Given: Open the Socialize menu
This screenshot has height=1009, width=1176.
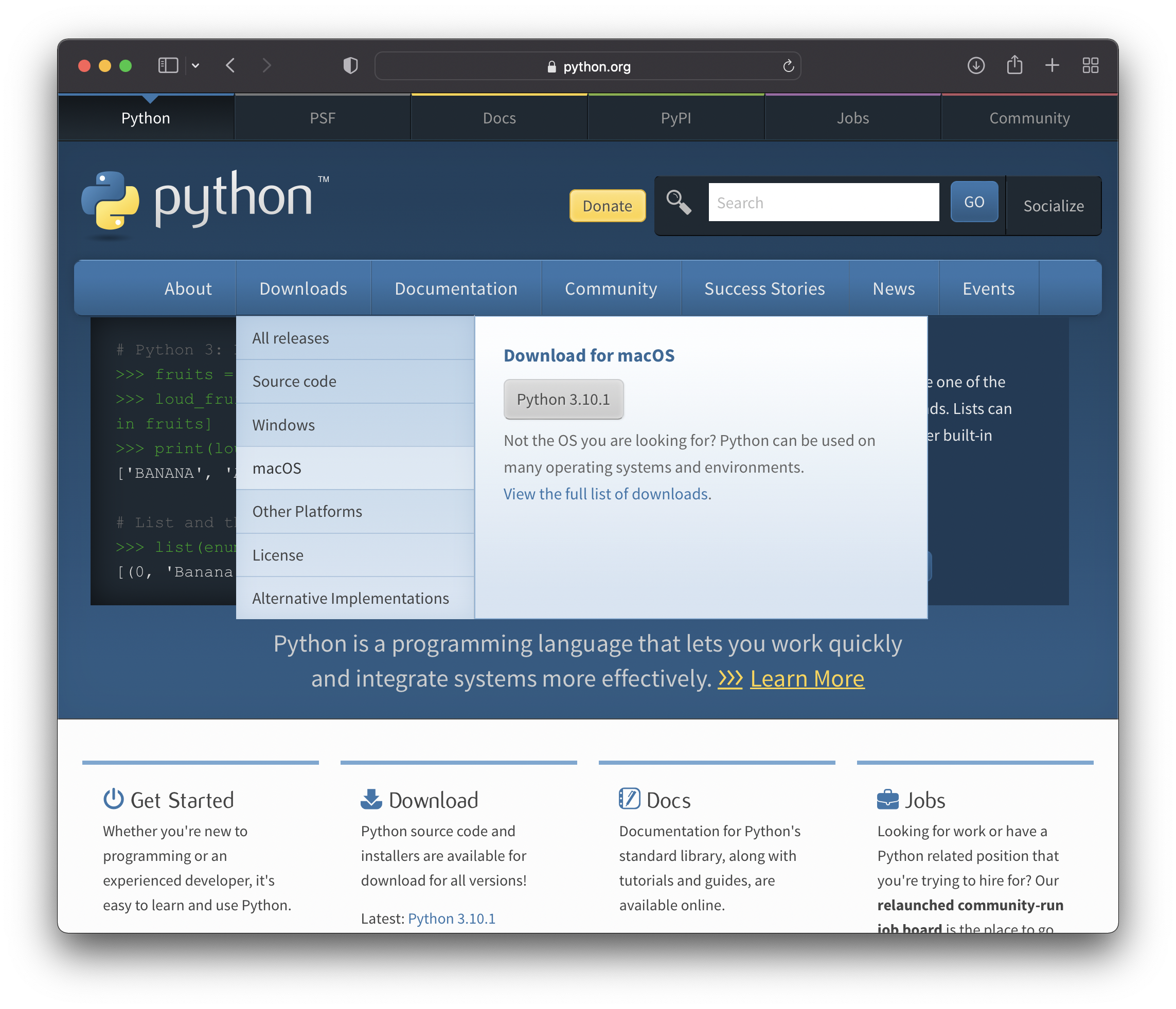Looking at the screenshot, I should pos(1054,206).
